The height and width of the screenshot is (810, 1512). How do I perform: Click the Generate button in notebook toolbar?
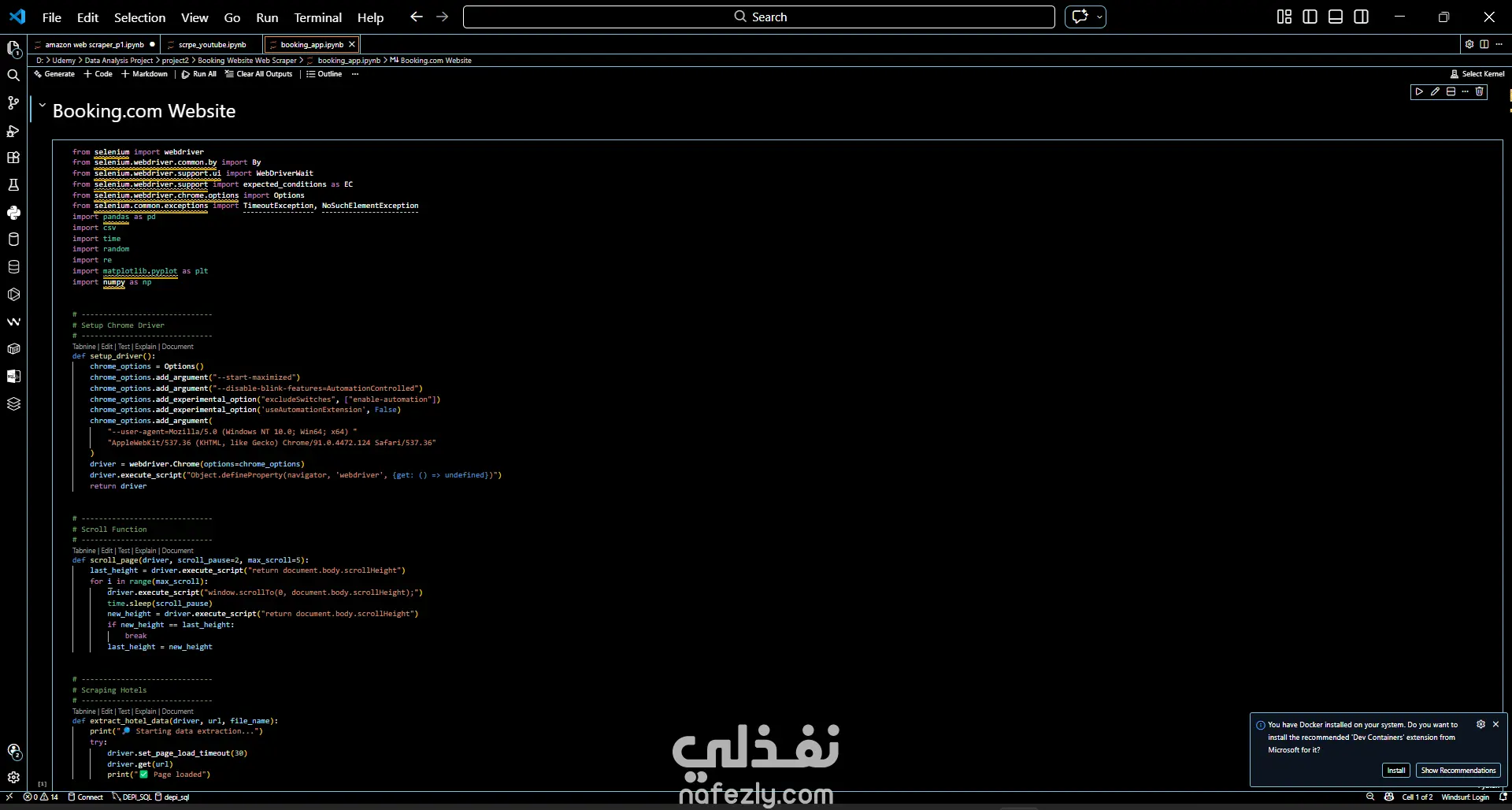(54, 74)
